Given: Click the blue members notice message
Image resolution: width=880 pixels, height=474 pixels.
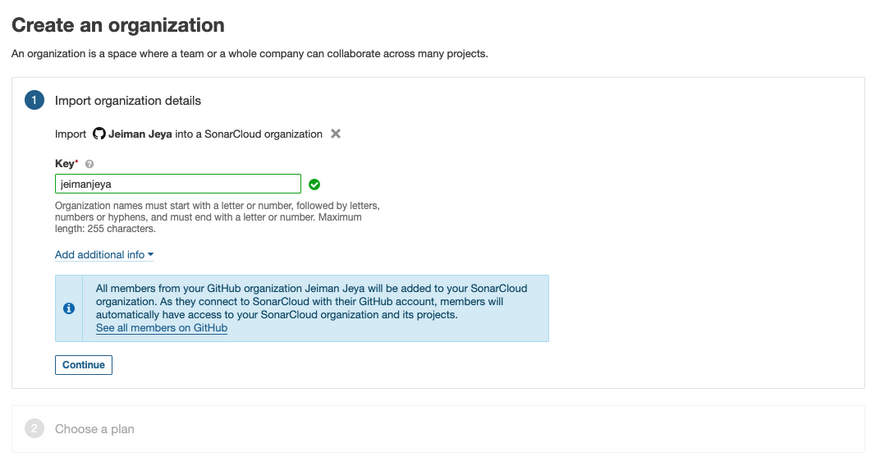Looking at the screenshot, I should (310, 301).
